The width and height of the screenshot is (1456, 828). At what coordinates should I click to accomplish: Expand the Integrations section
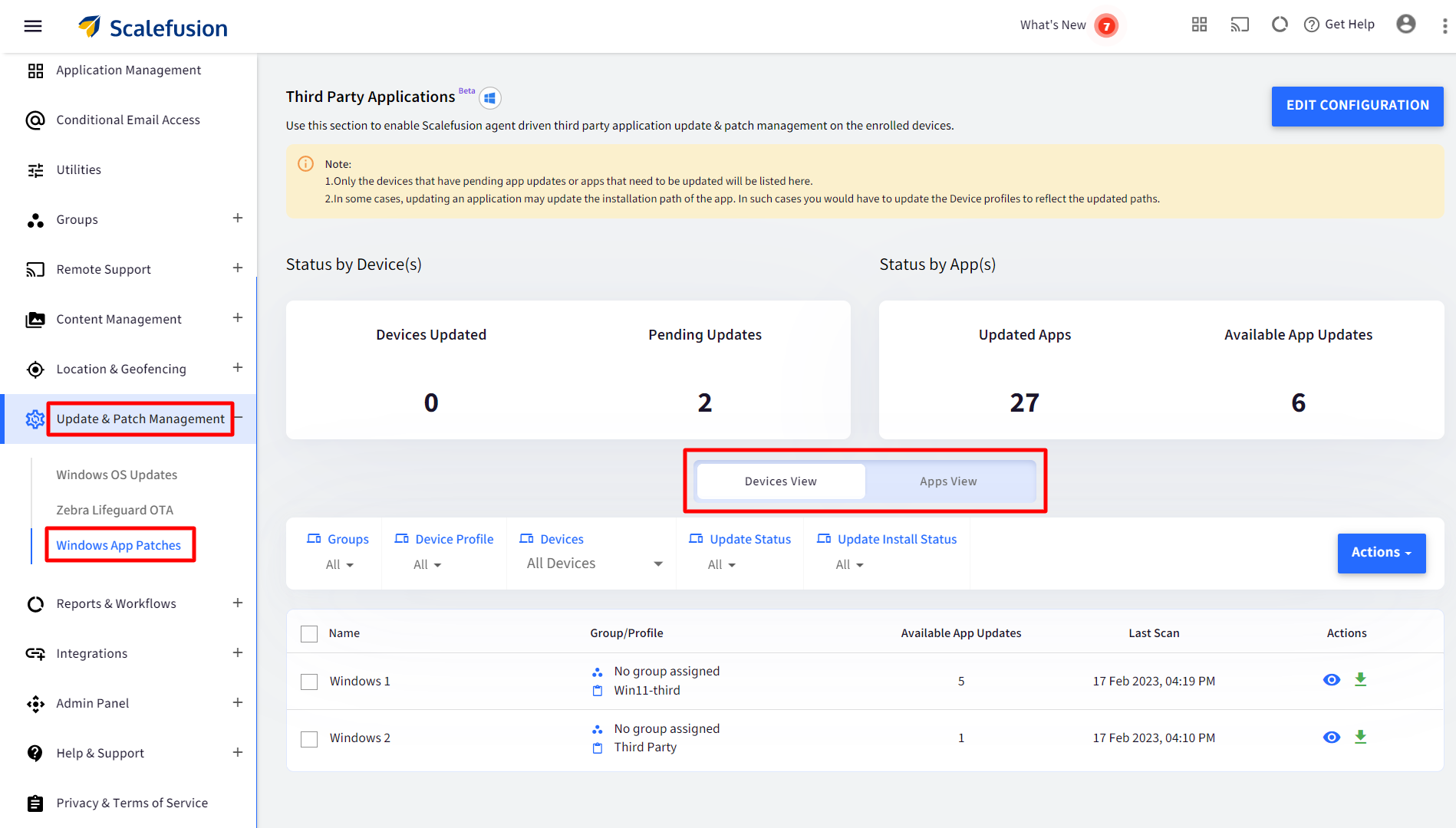[238, 653]
